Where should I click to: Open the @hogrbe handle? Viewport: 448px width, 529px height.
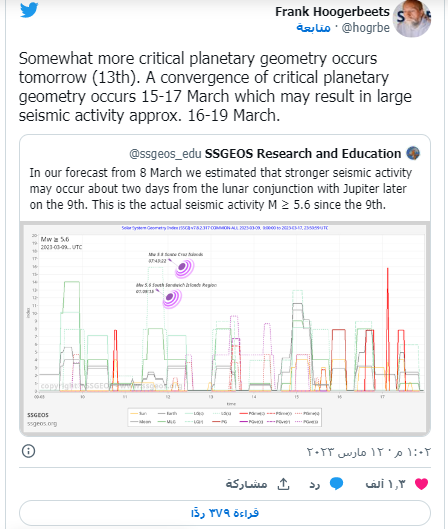(x=366, y=28)
